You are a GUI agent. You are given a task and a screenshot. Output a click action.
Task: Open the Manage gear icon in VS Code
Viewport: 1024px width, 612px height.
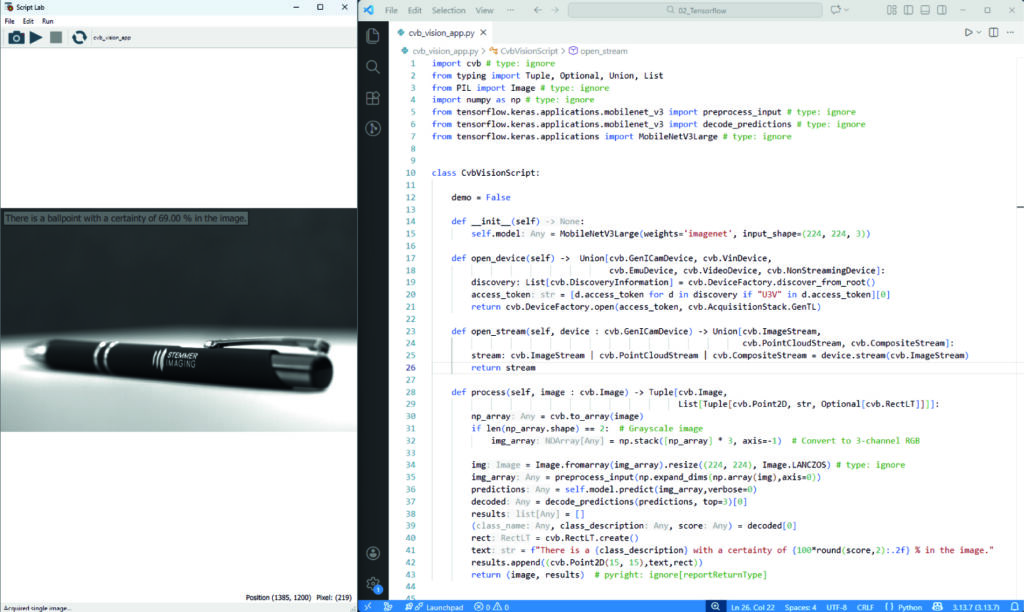(x=373, y=584)
